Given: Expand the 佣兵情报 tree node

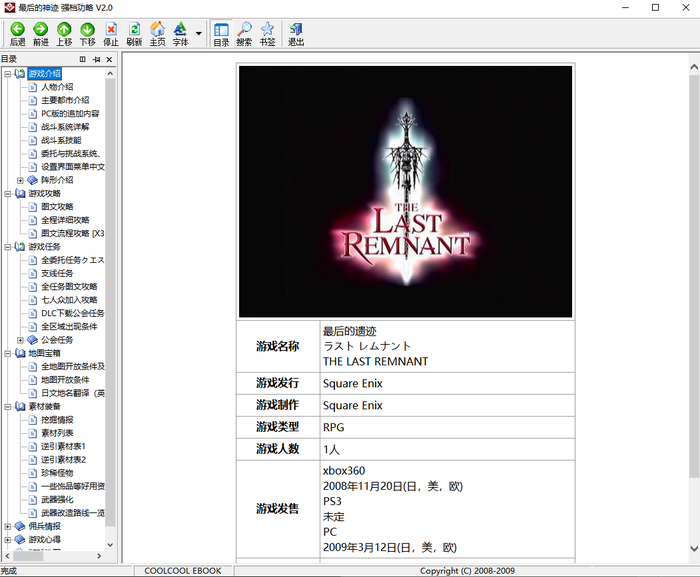Looking at the screenshot, I should point(8,526).
